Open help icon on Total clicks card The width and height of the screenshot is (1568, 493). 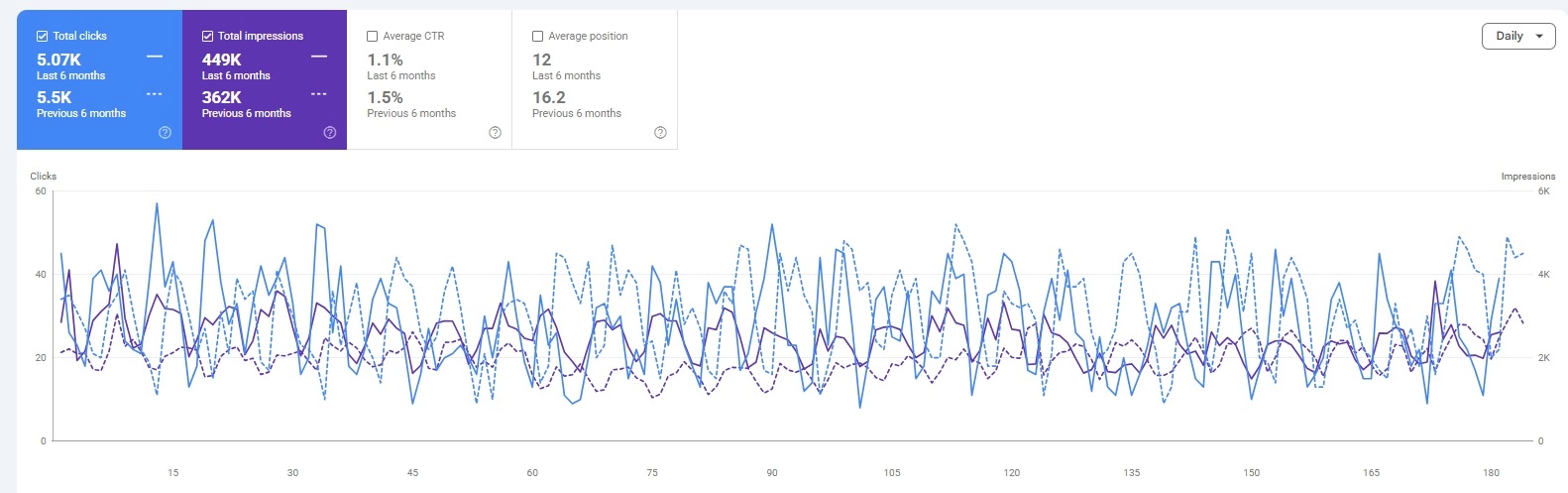[x=165, y=133]
